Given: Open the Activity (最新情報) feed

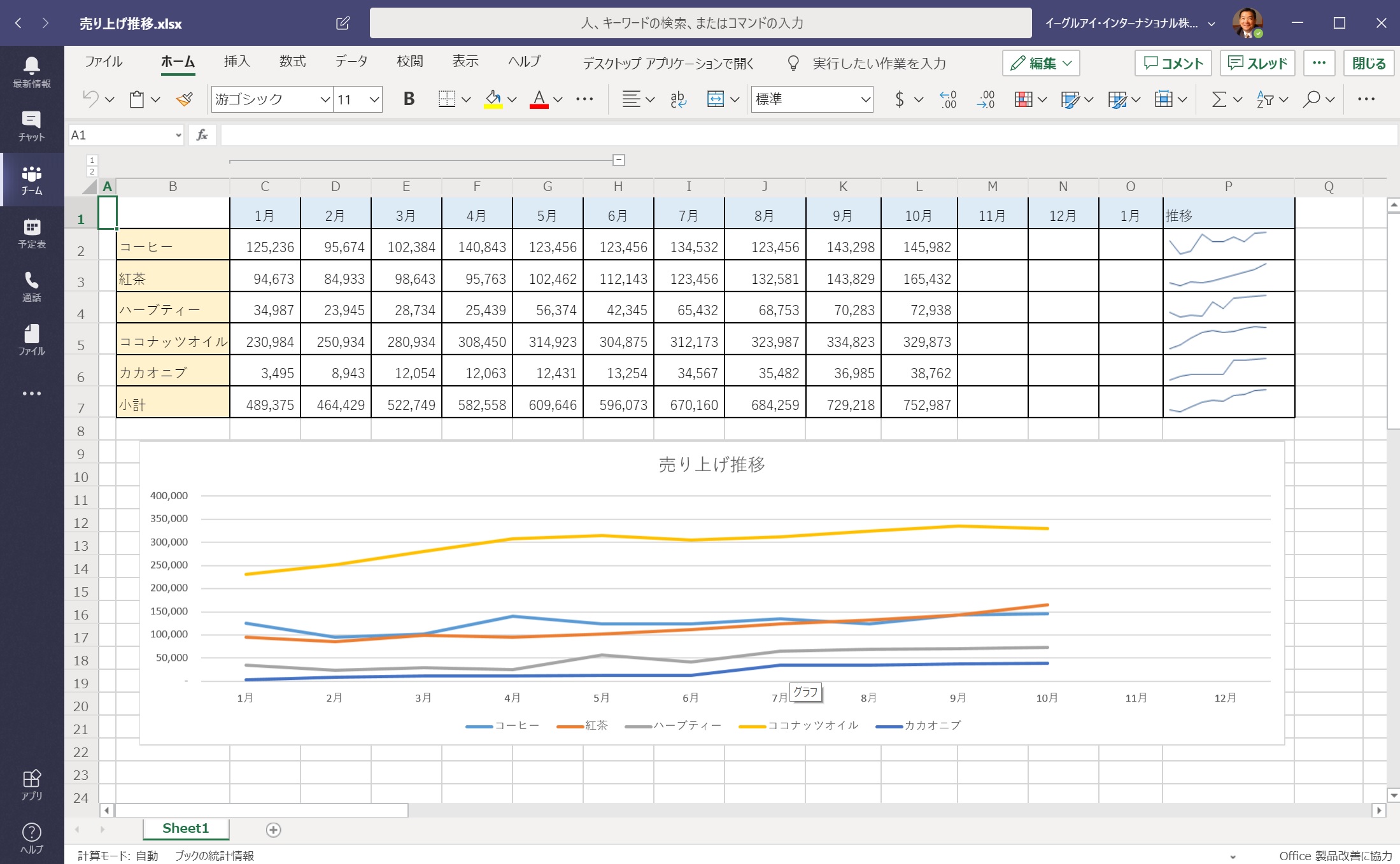Looking at the screenshot, I should pyautogui.click(x=32, y=72).
